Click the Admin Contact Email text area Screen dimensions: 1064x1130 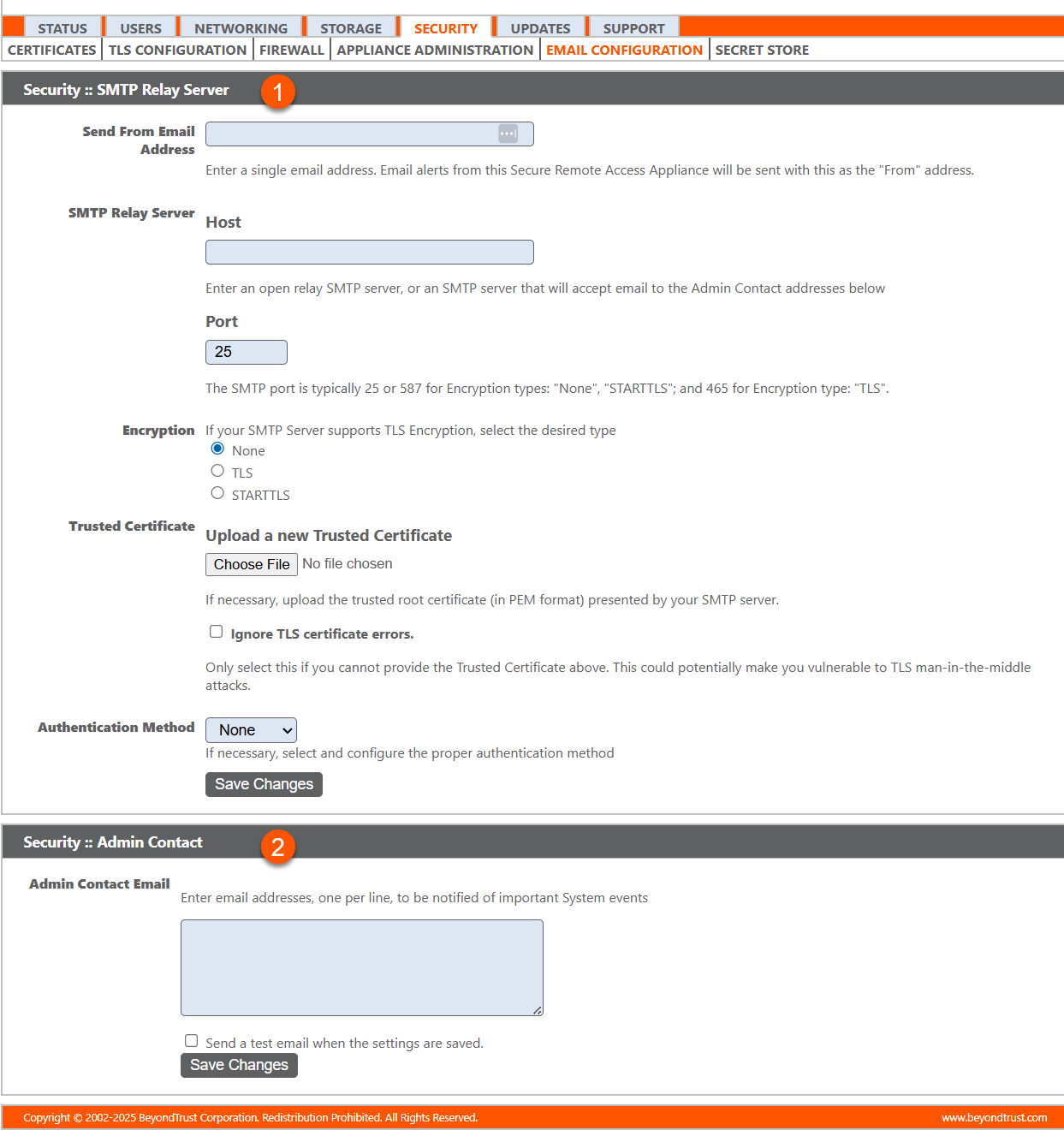[361, 967]
